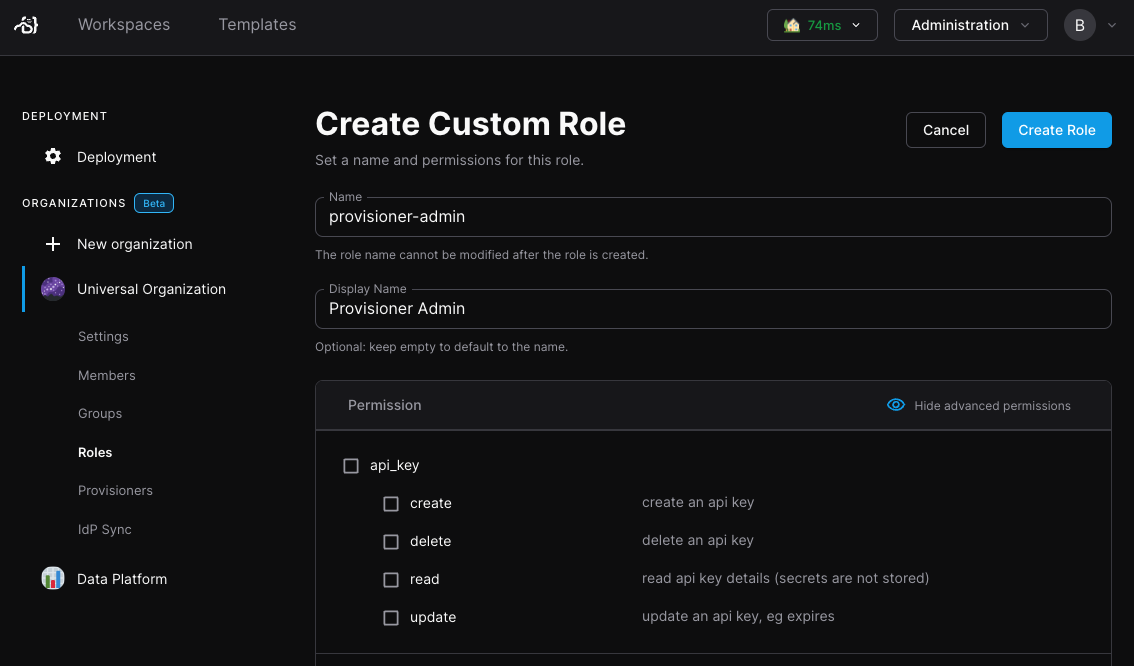Check the api_key parent checkbox

(x=351, y=466)
